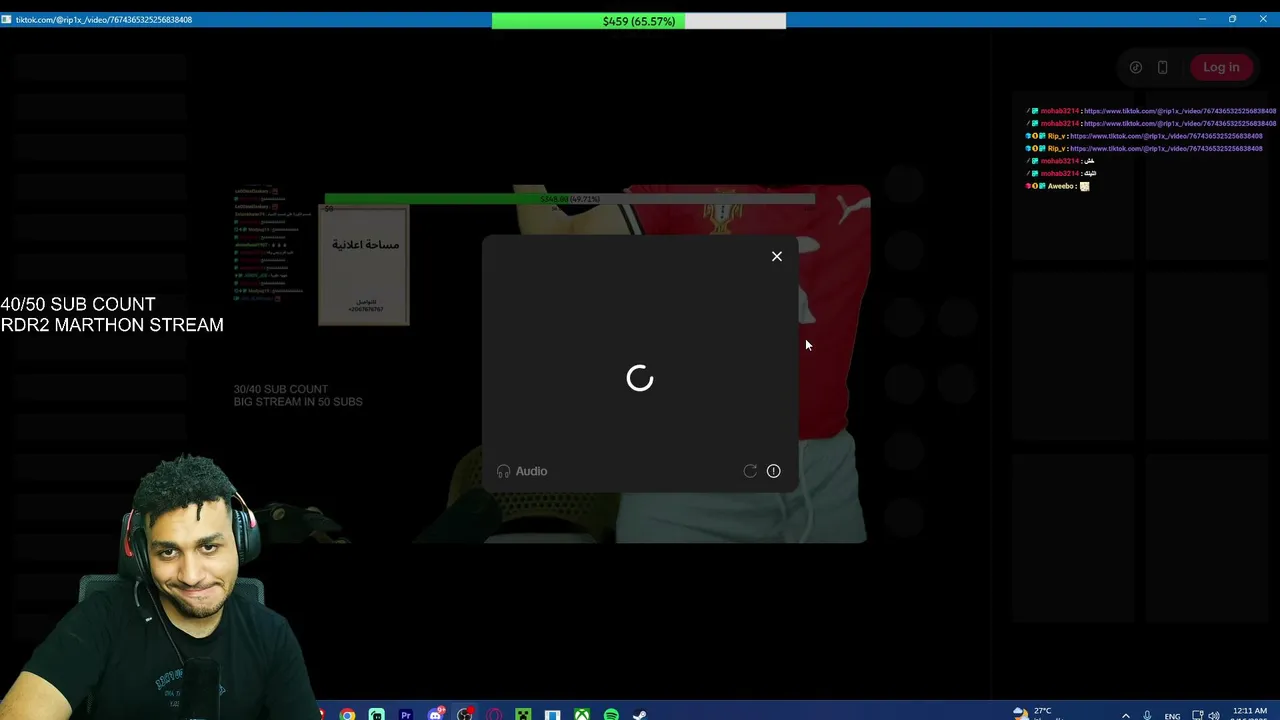Click the Aweebo username in chat
Screen dimensions: 1280x720
pos(1061,186)
